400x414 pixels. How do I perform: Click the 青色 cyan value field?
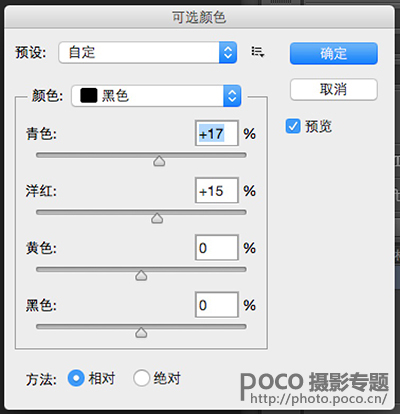tap(217, 133)
